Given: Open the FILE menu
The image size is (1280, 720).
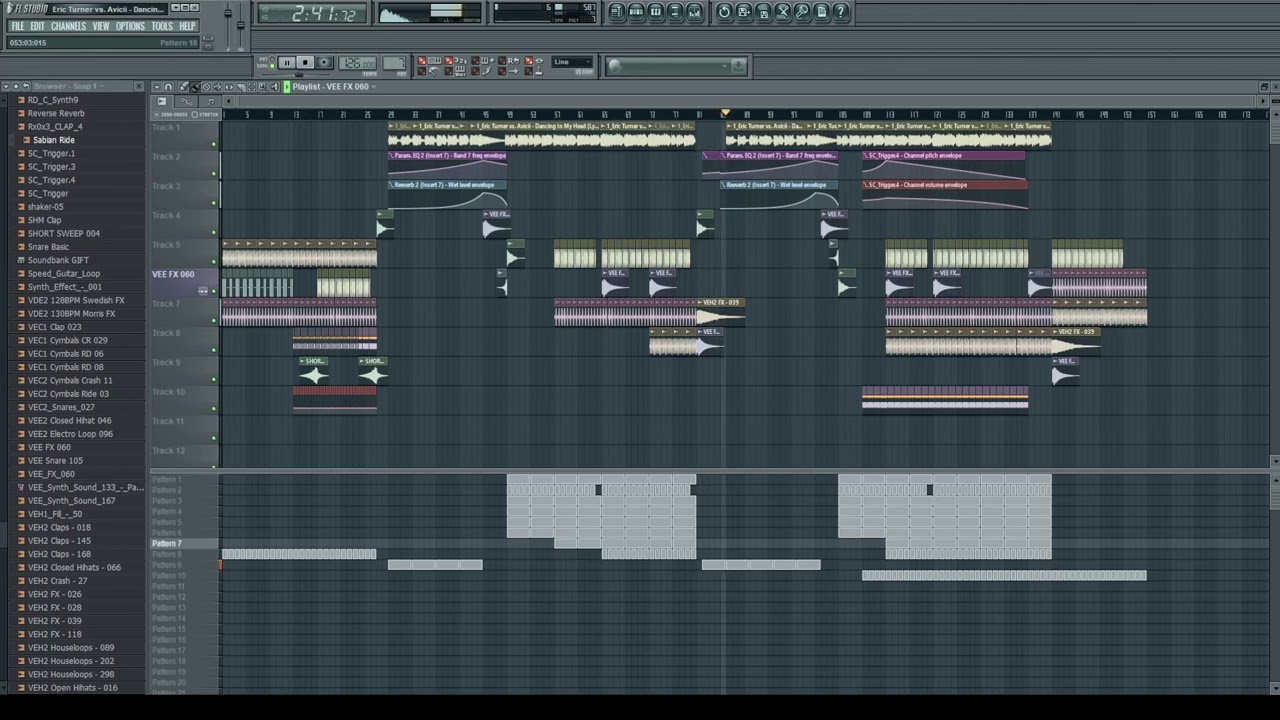Looking at the screenshot, I should [x=17, y=26].
